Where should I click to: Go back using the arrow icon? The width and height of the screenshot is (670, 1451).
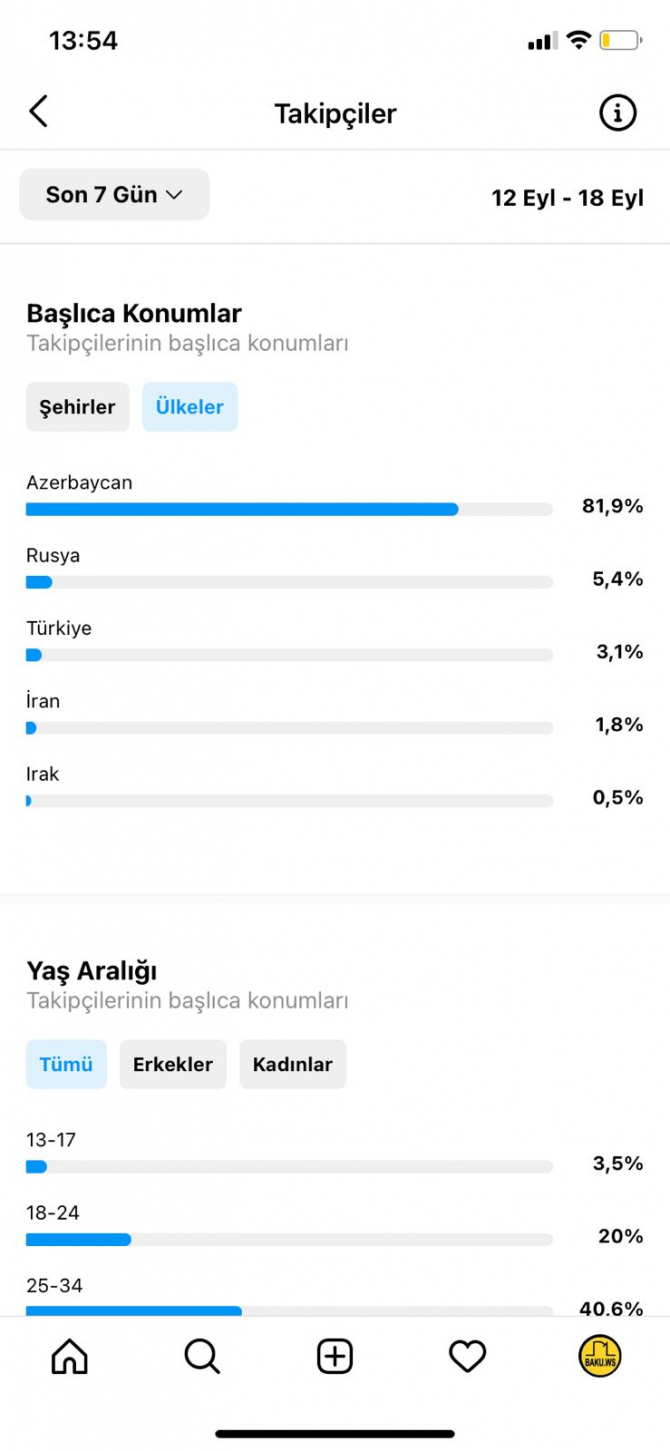38,112
